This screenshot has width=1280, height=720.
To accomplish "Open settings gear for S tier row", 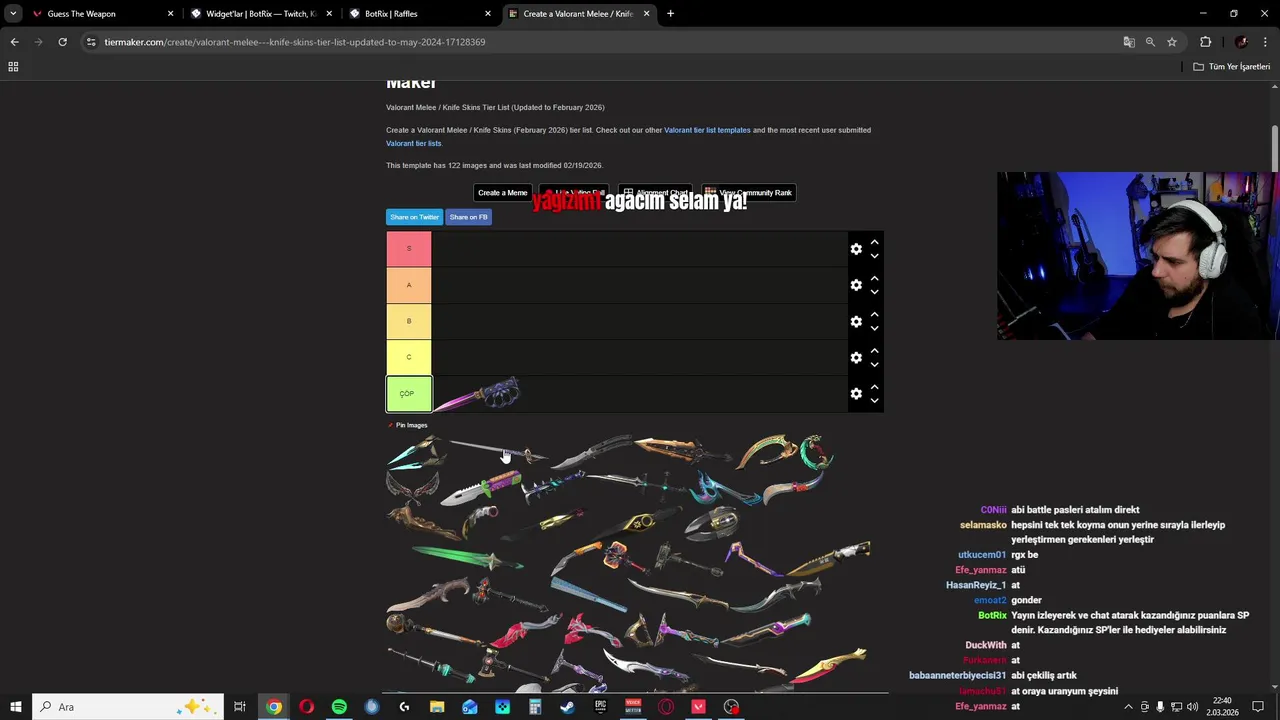I will coord(856,249).
